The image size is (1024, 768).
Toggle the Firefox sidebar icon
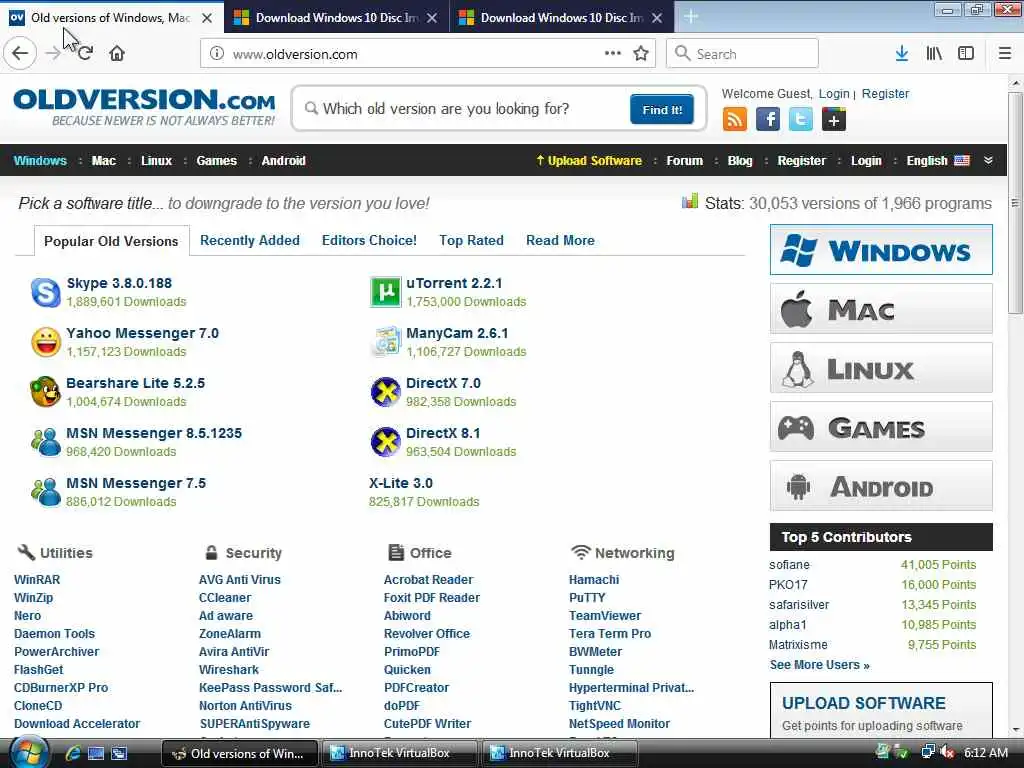[x=966, y=54]
